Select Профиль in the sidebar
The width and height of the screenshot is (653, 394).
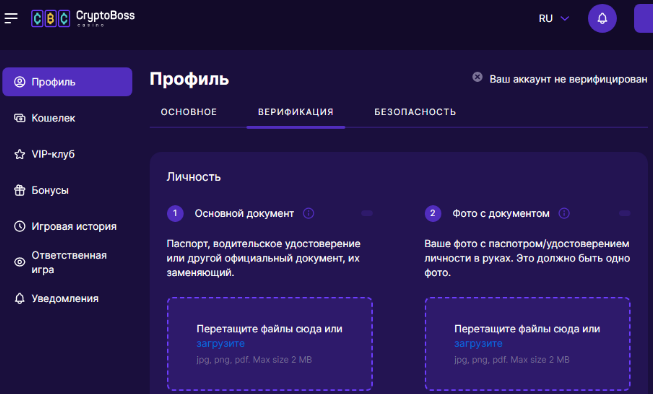pyautogui.click(x=67, y=82)
